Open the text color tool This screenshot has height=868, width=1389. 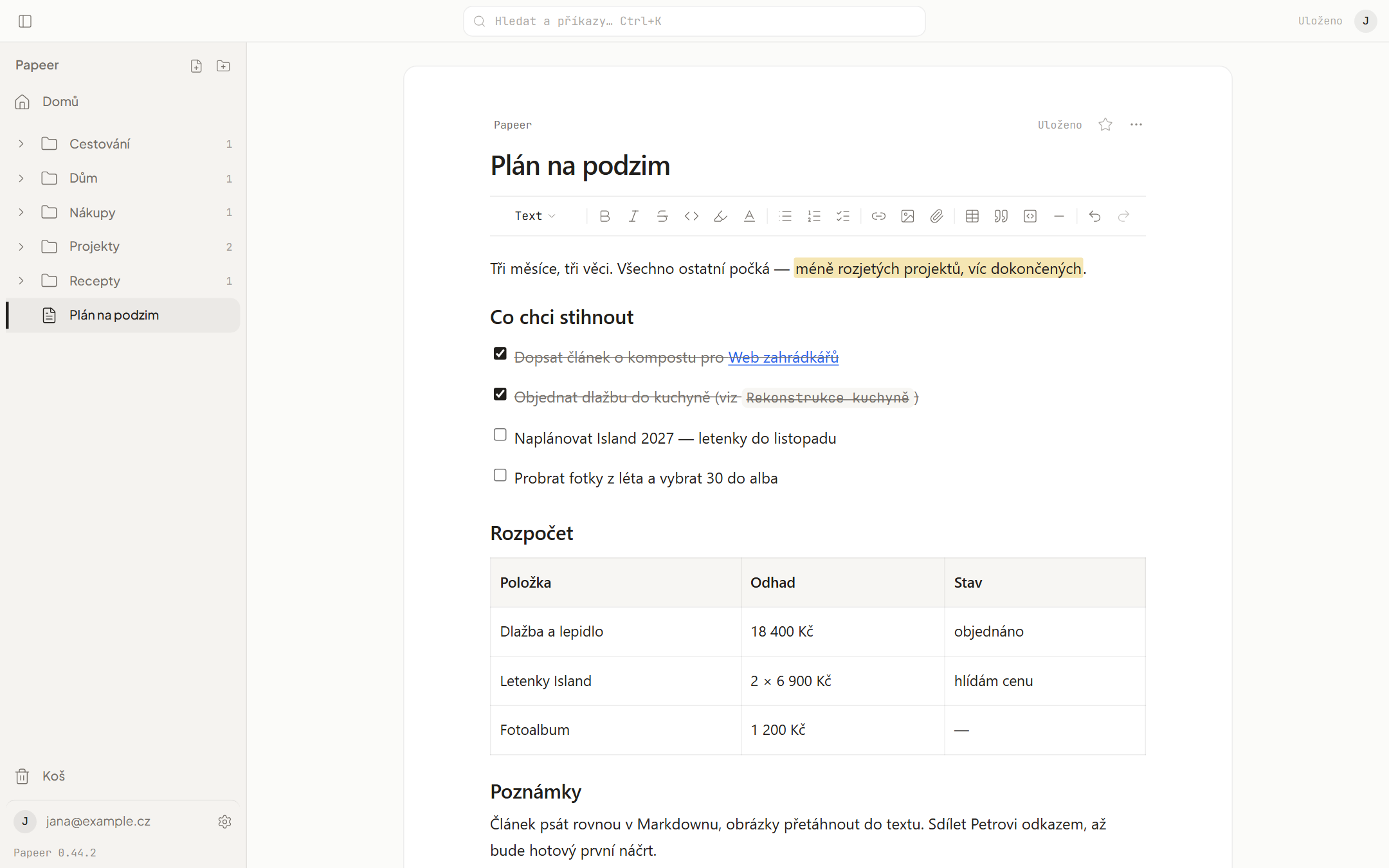749,216
